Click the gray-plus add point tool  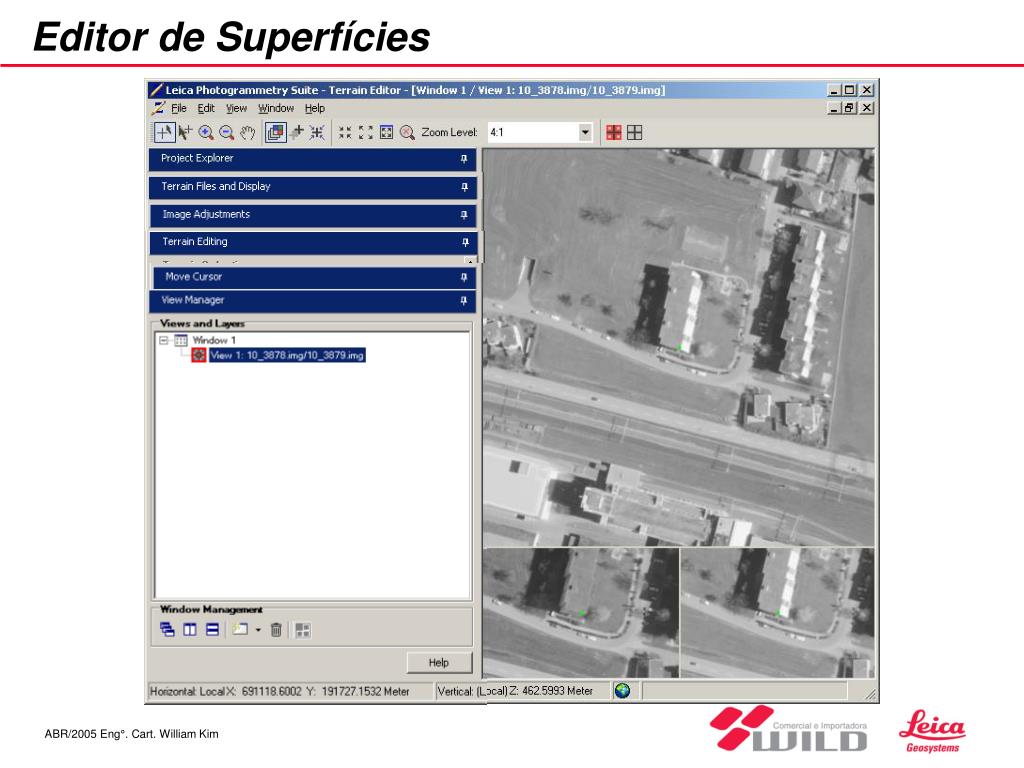click(x=297, y=133)
